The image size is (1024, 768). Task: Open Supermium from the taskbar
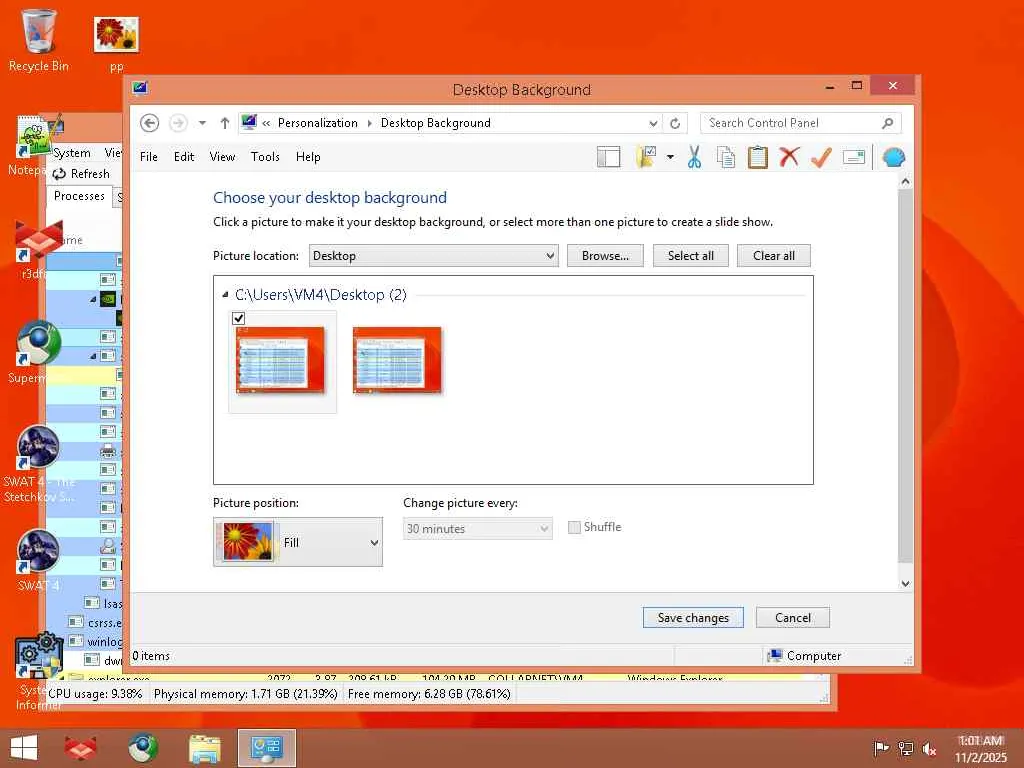point(143,748)
